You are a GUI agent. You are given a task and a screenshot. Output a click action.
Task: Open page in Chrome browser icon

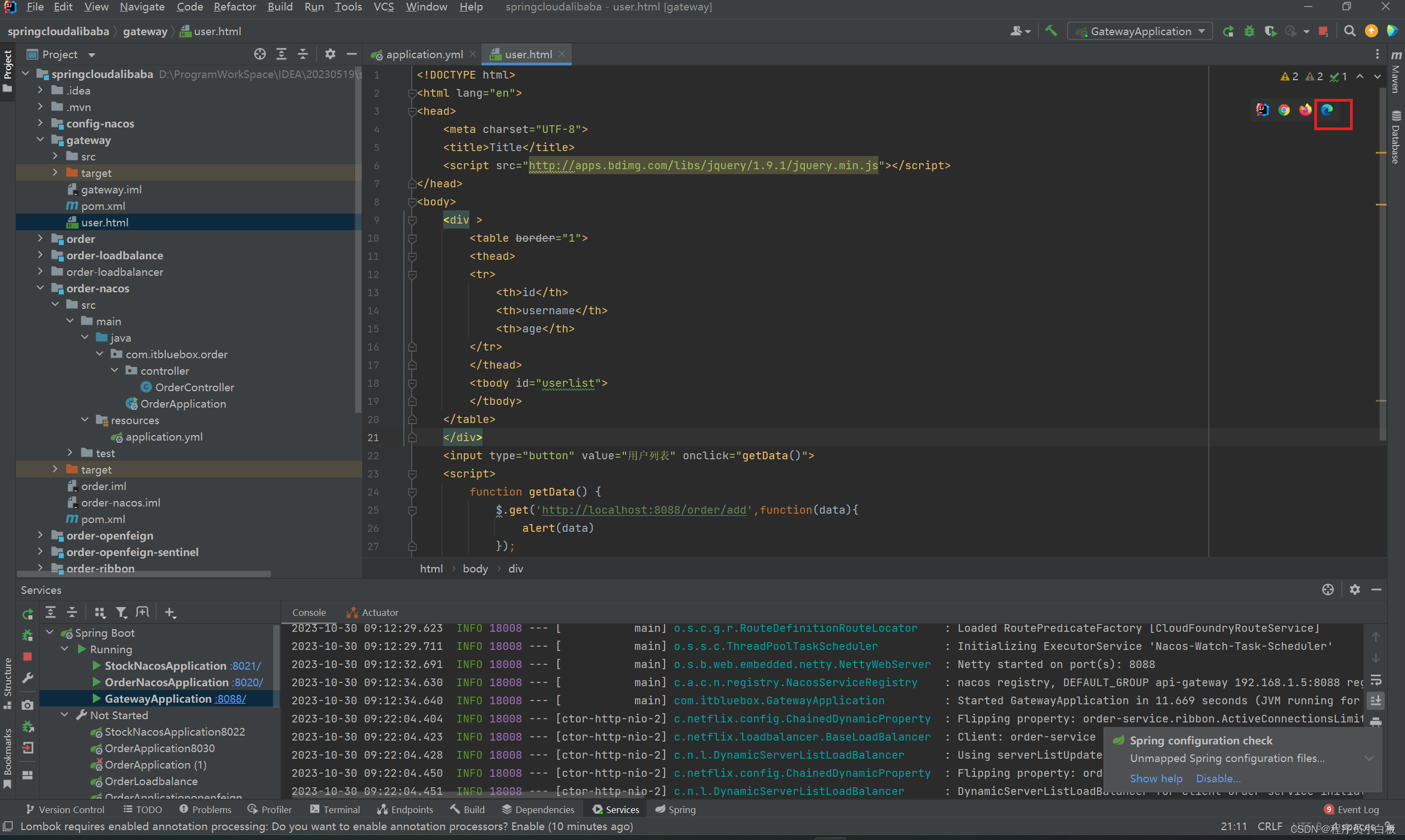(x=1284, y=110)
